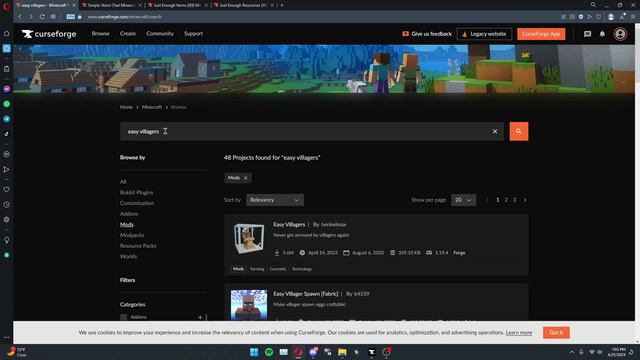Viewport: 640px width, 360px height.
Task: Open the Community menu
Action: [160, 33]
